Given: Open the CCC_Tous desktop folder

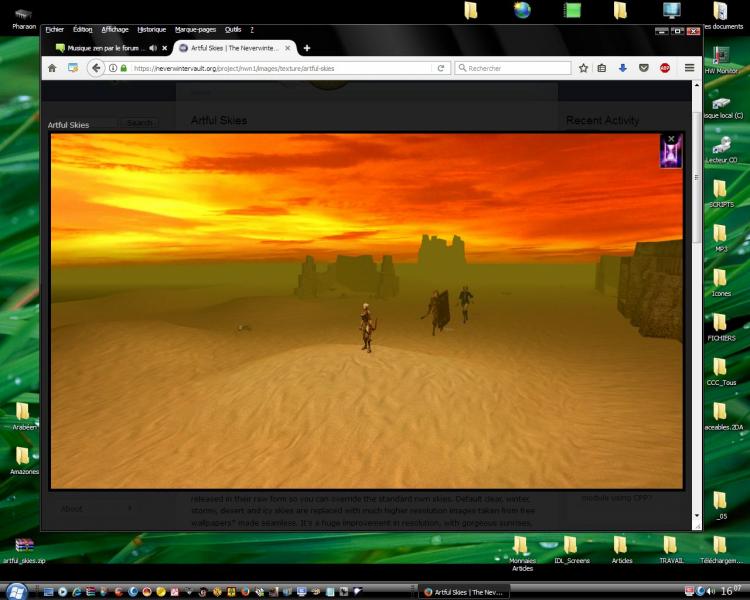Looking at the screenshot, I should [x=720, y=372].
